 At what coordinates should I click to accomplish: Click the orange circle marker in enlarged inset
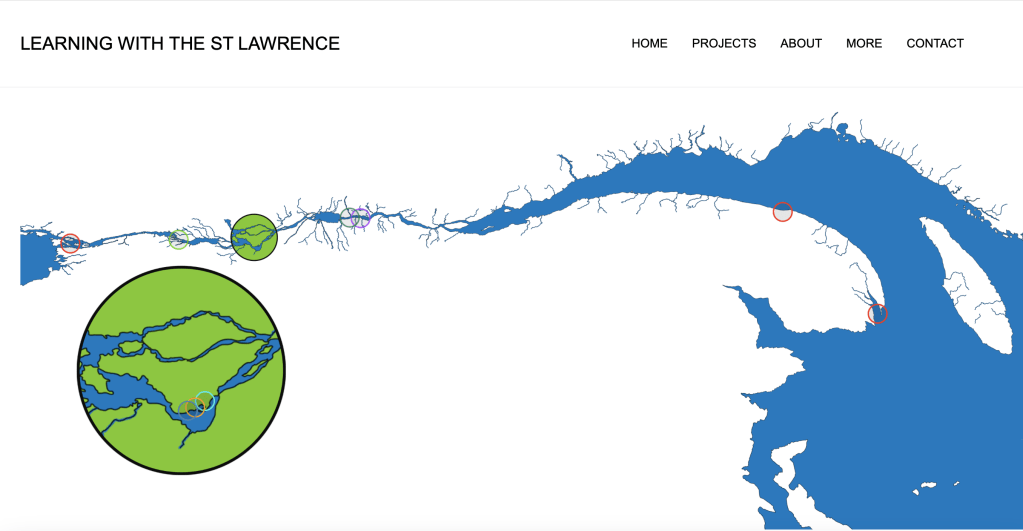click(197, 407)
